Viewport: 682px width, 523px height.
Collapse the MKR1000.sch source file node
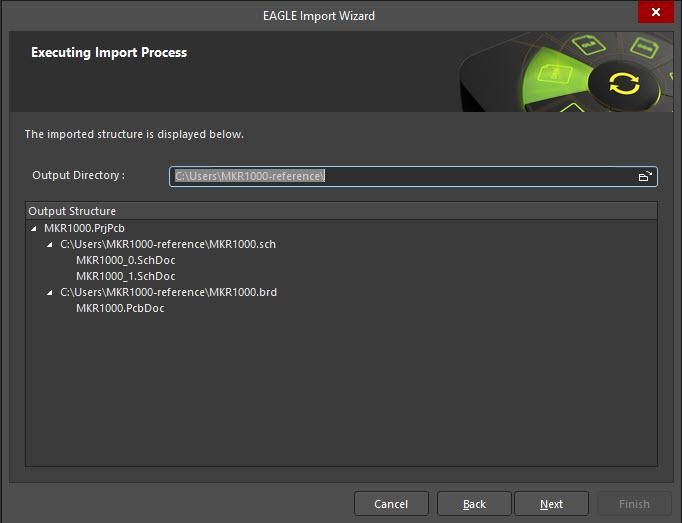50,244
